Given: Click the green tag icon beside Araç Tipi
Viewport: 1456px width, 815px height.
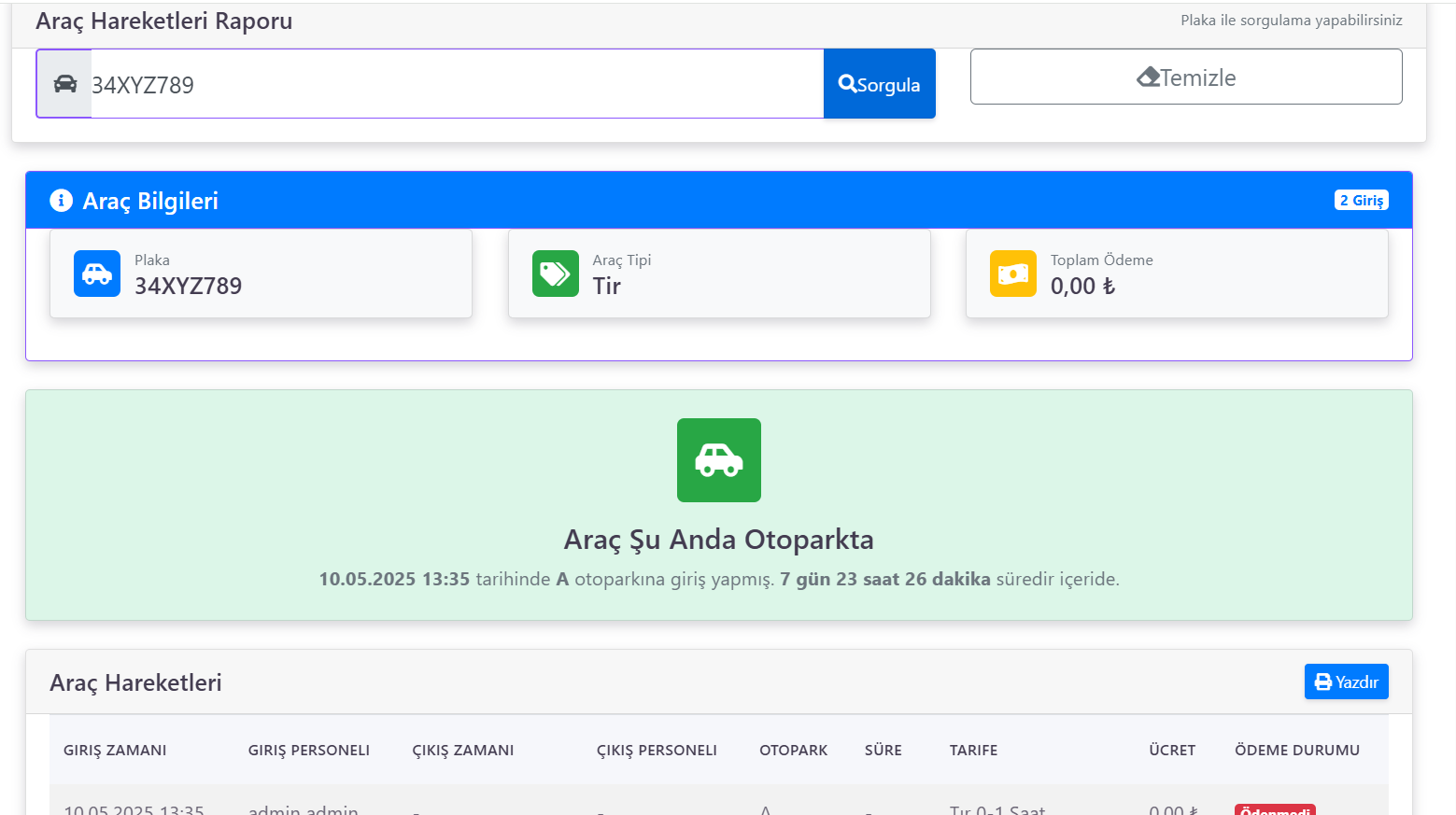Looking at the screenshot, I should (555, 274).
